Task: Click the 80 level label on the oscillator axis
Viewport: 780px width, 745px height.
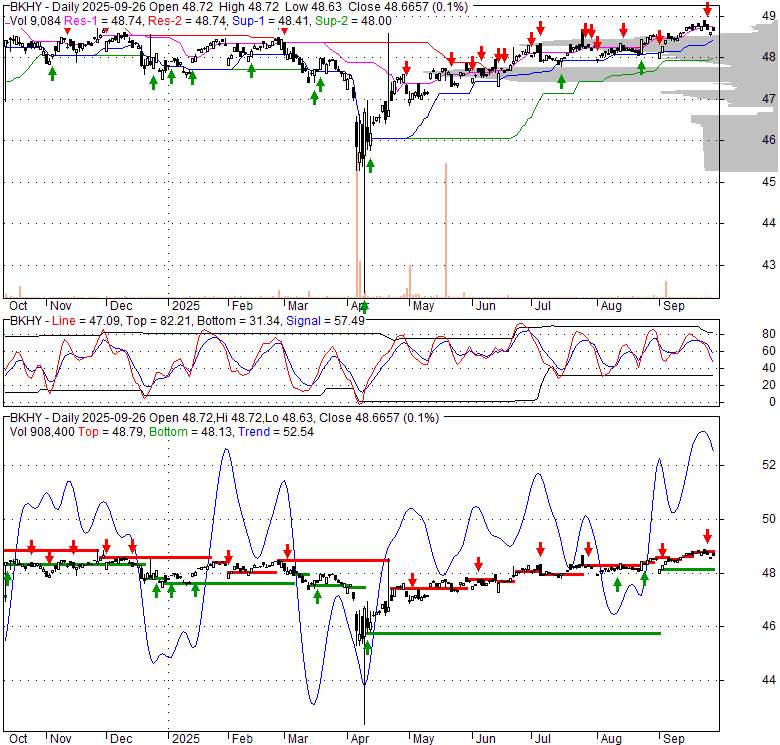Action: [769, 334]
